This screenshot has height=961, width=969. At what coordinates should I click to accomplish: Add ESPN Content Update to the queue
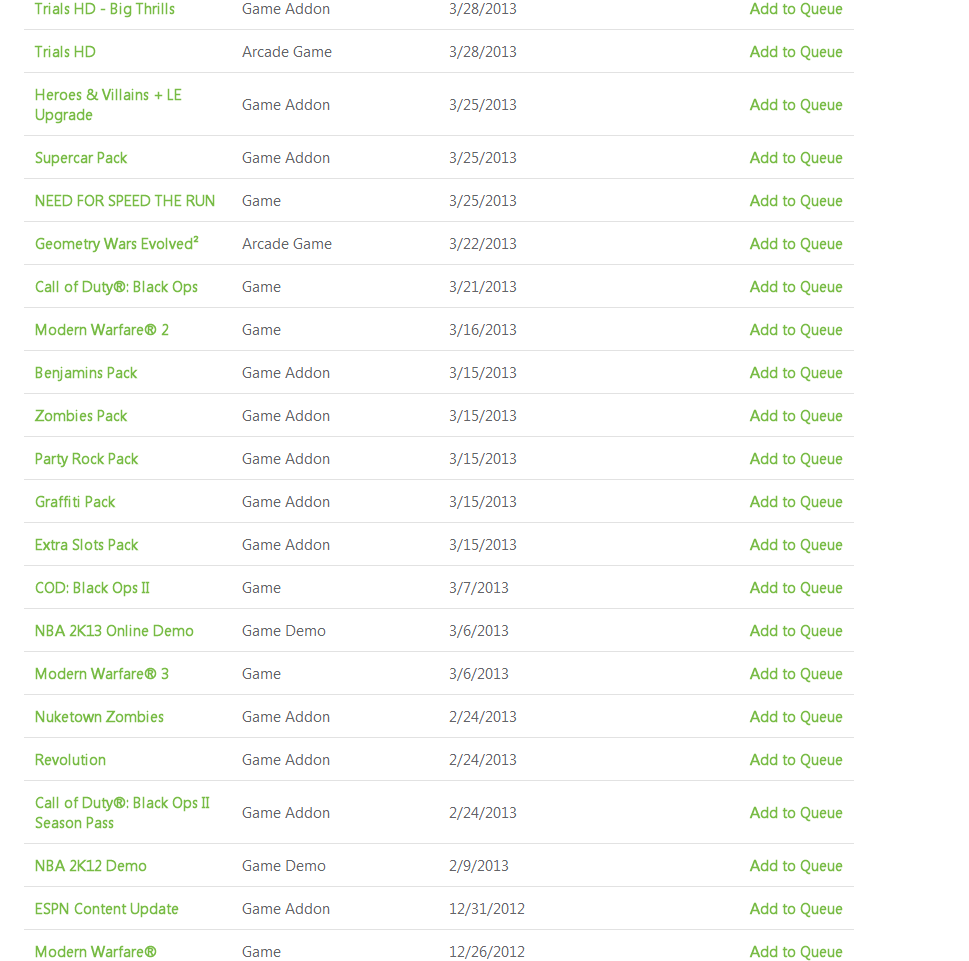click(796, 908)
